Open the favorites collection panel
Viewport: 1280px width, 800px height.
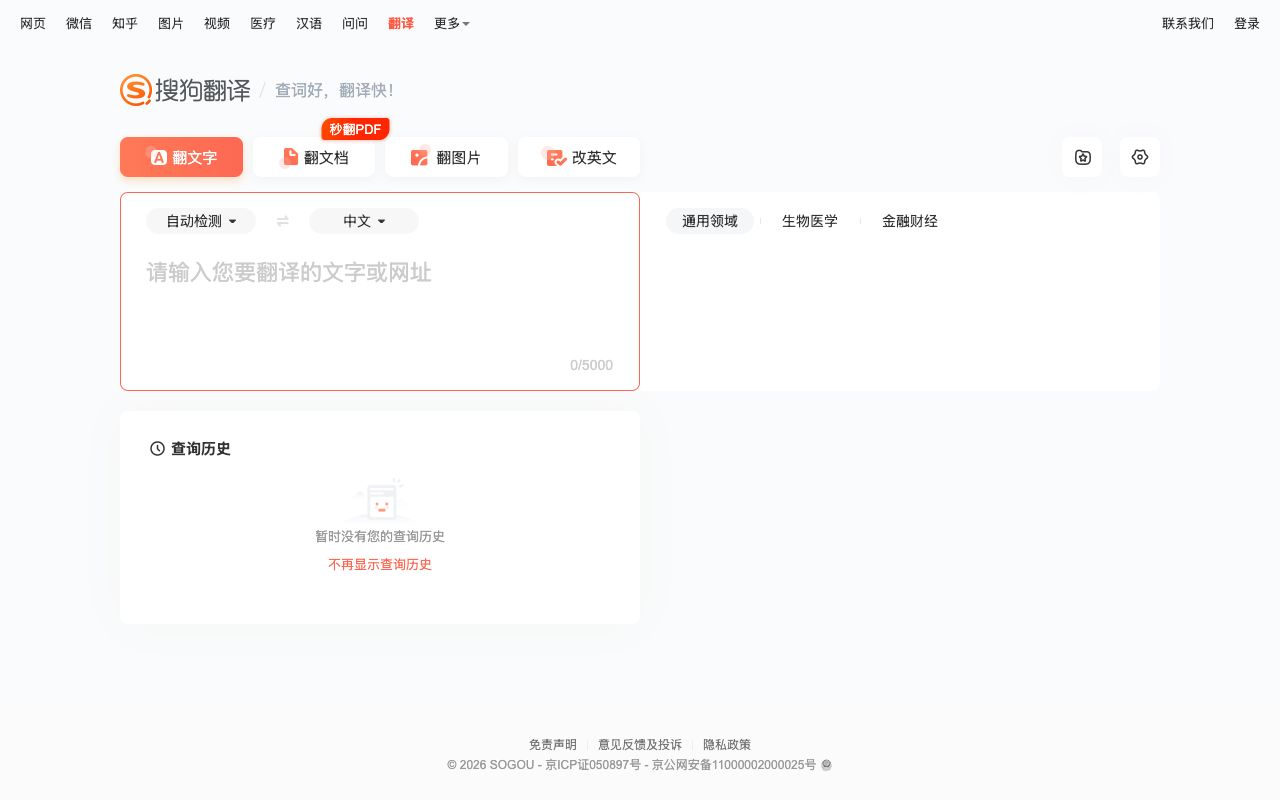tap(1082, 157)
